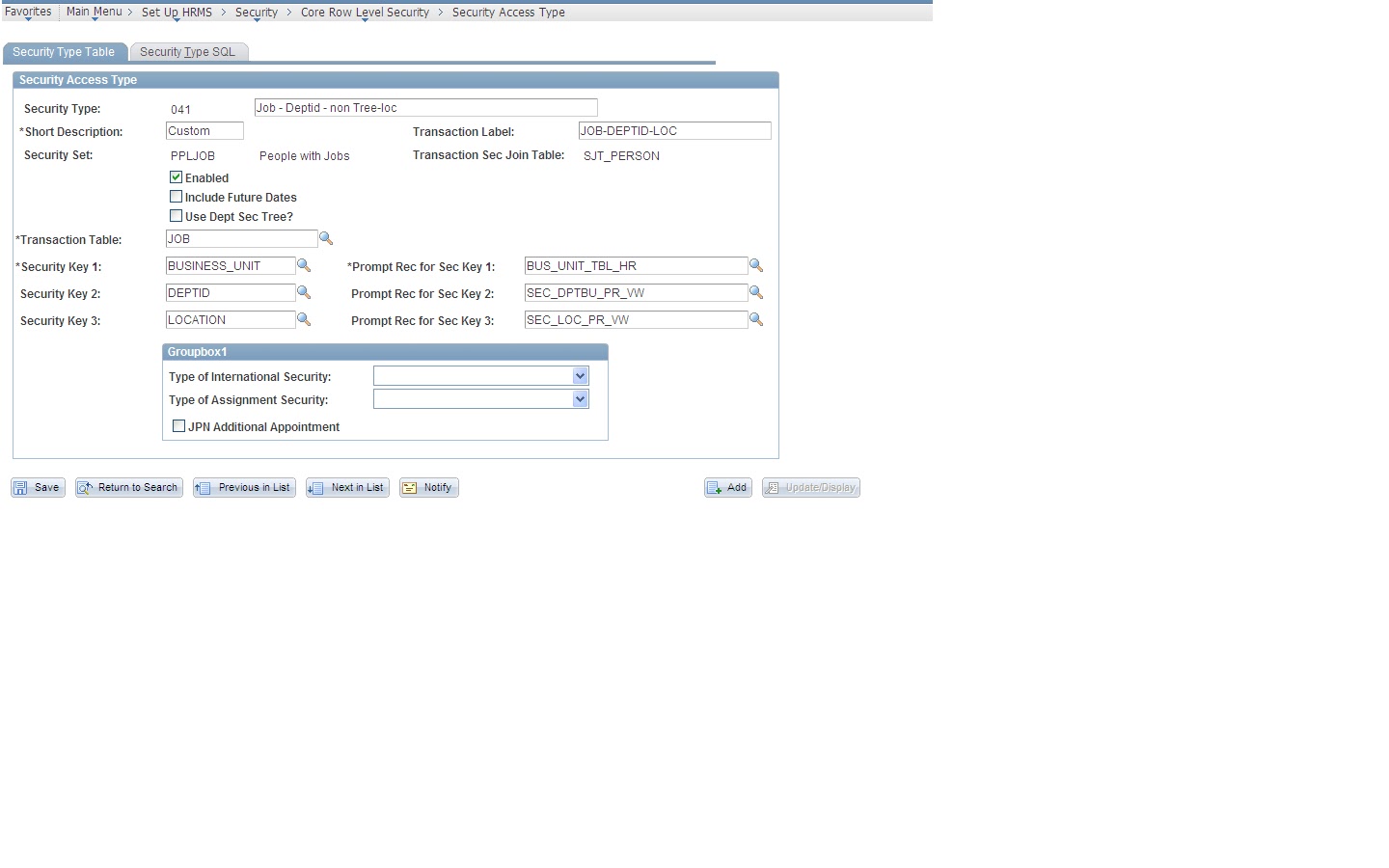Click Return to Search
Screen dimensions: 1389x868
(128, 487)
